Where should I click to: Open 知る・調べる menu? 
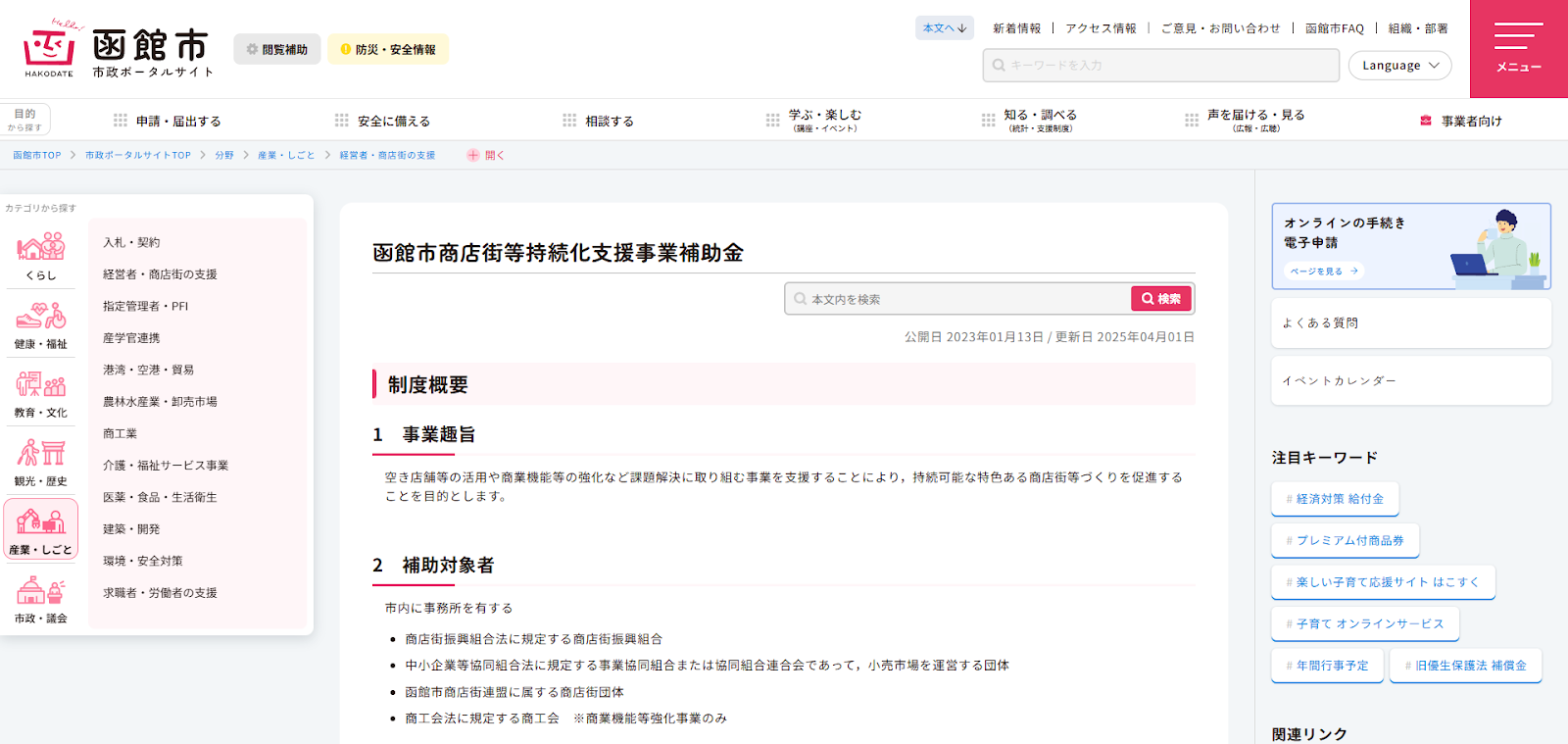[x=1029, y=121]
